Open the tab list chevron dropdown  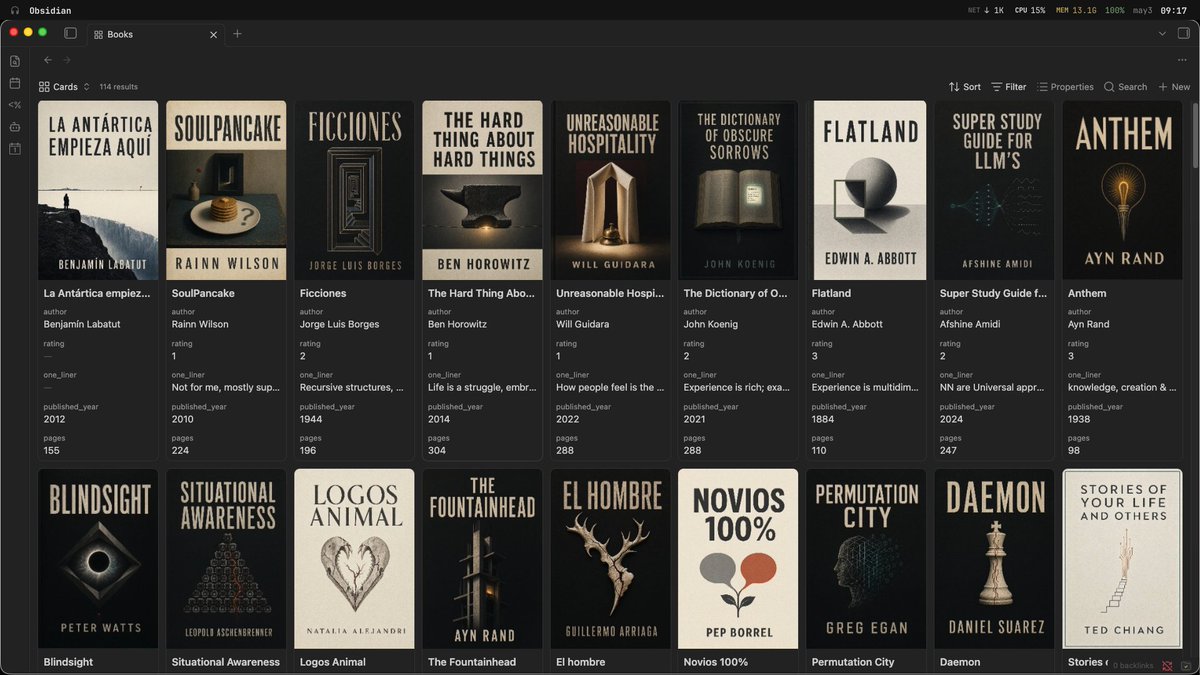[1162, 34]
